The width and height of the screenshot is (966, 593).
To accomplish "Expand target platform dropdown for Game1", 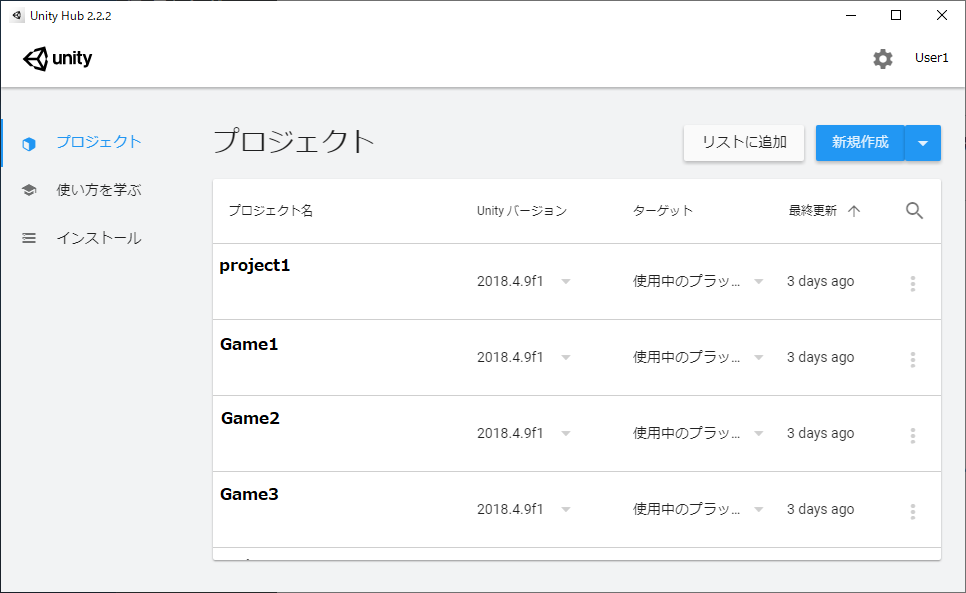I will point(758,358).
